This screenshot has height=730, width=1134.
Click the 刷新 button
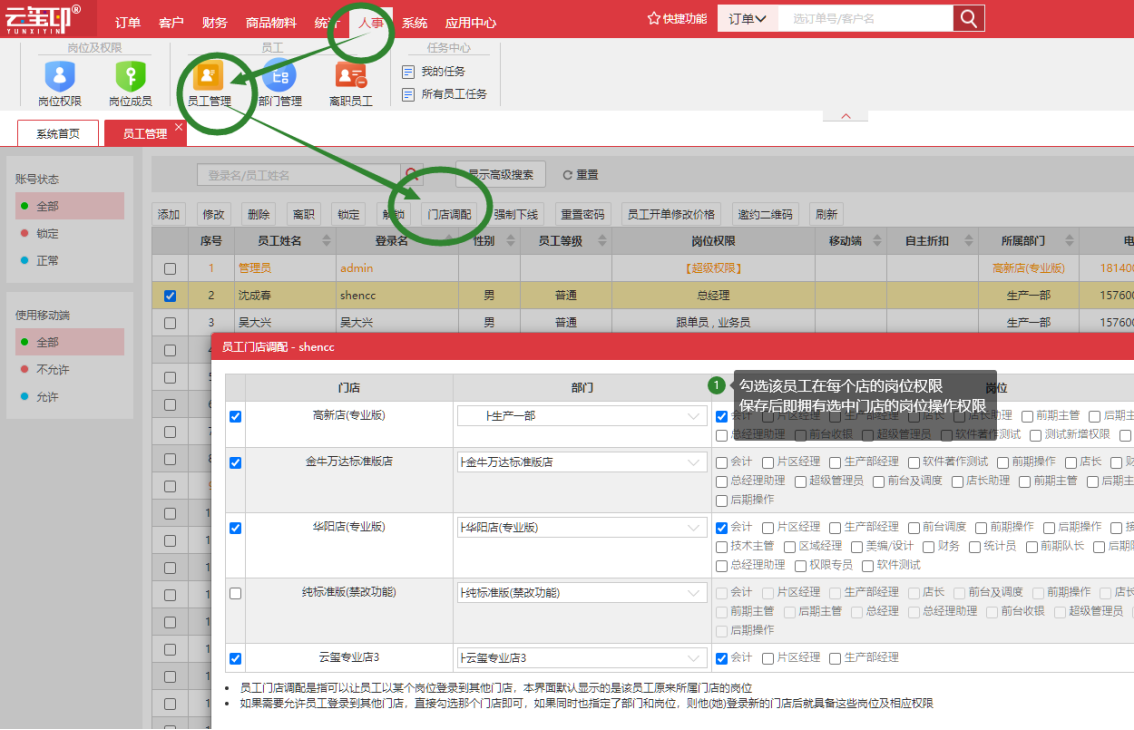pyautogui.click(x=826, y=214)
